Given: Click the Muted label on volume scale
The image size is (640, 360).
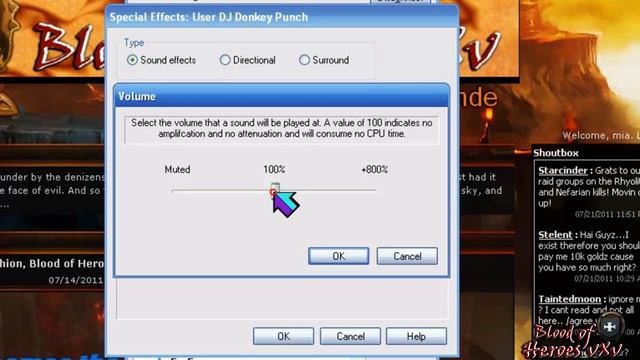Looking at the screenshot, I should point(177,169).
